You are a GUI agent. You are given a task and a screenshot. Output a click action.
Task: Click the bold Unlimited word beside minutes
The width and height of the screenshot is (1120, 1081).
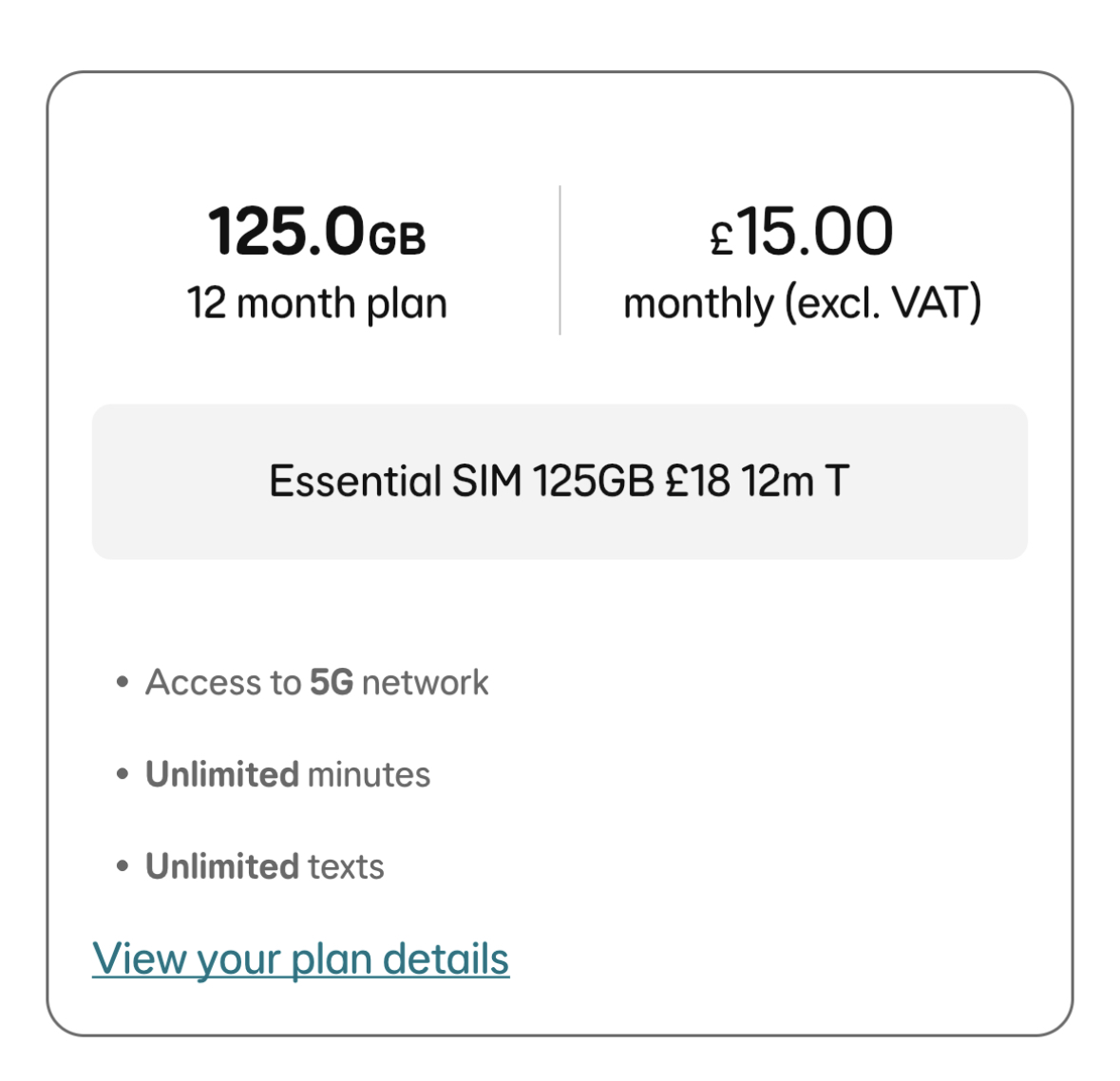[x=221, y=774]
